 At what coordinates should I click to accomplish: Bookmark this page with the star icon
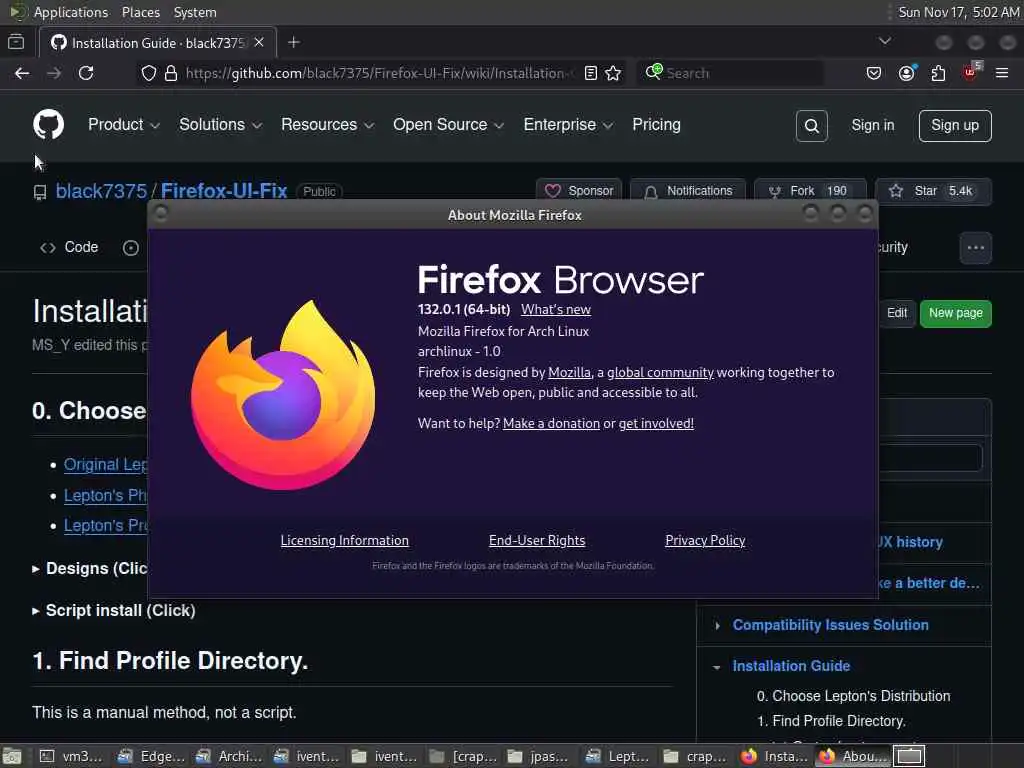pyautogui.click(x=613, y=73)
